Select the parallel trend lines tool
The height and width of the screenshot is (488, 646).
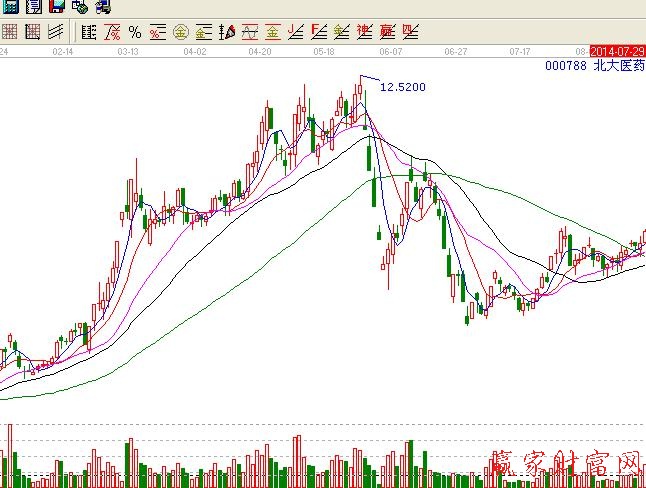(x=56, y=31)
